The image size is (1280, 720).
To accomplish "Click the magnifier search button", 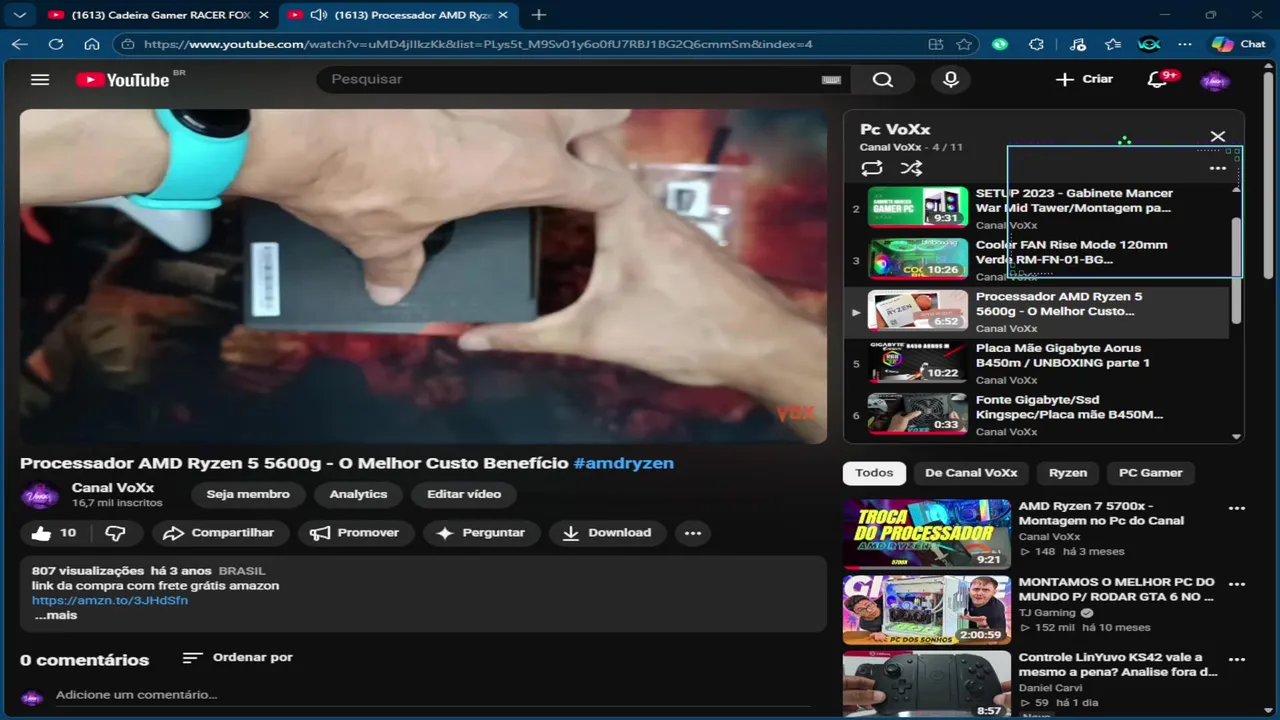I will (883, 80).
